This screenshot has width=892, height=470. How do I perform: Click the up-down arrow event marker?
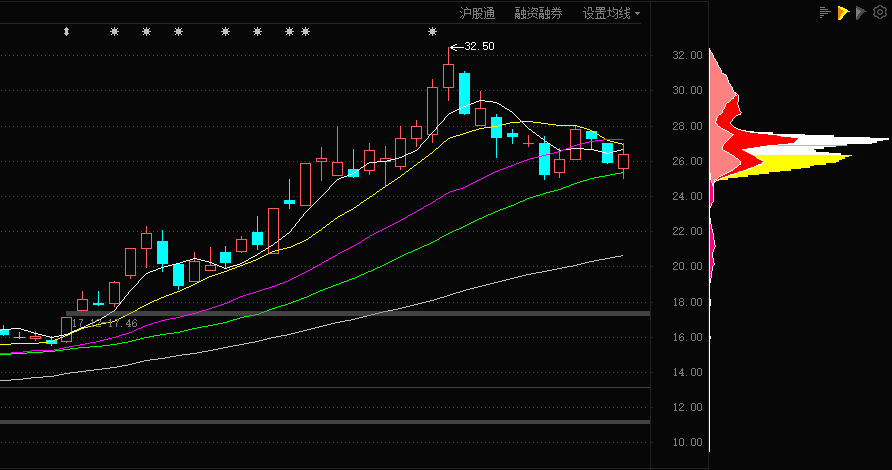click(x=67, y=32)
